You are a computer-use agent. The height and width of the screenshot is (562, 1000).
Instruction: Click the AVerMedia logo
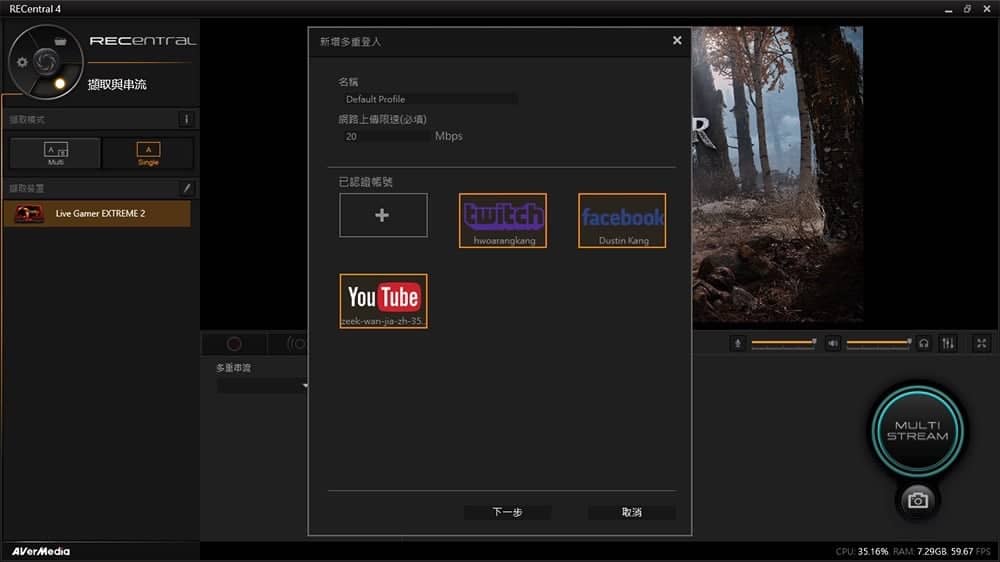(41, 551)
